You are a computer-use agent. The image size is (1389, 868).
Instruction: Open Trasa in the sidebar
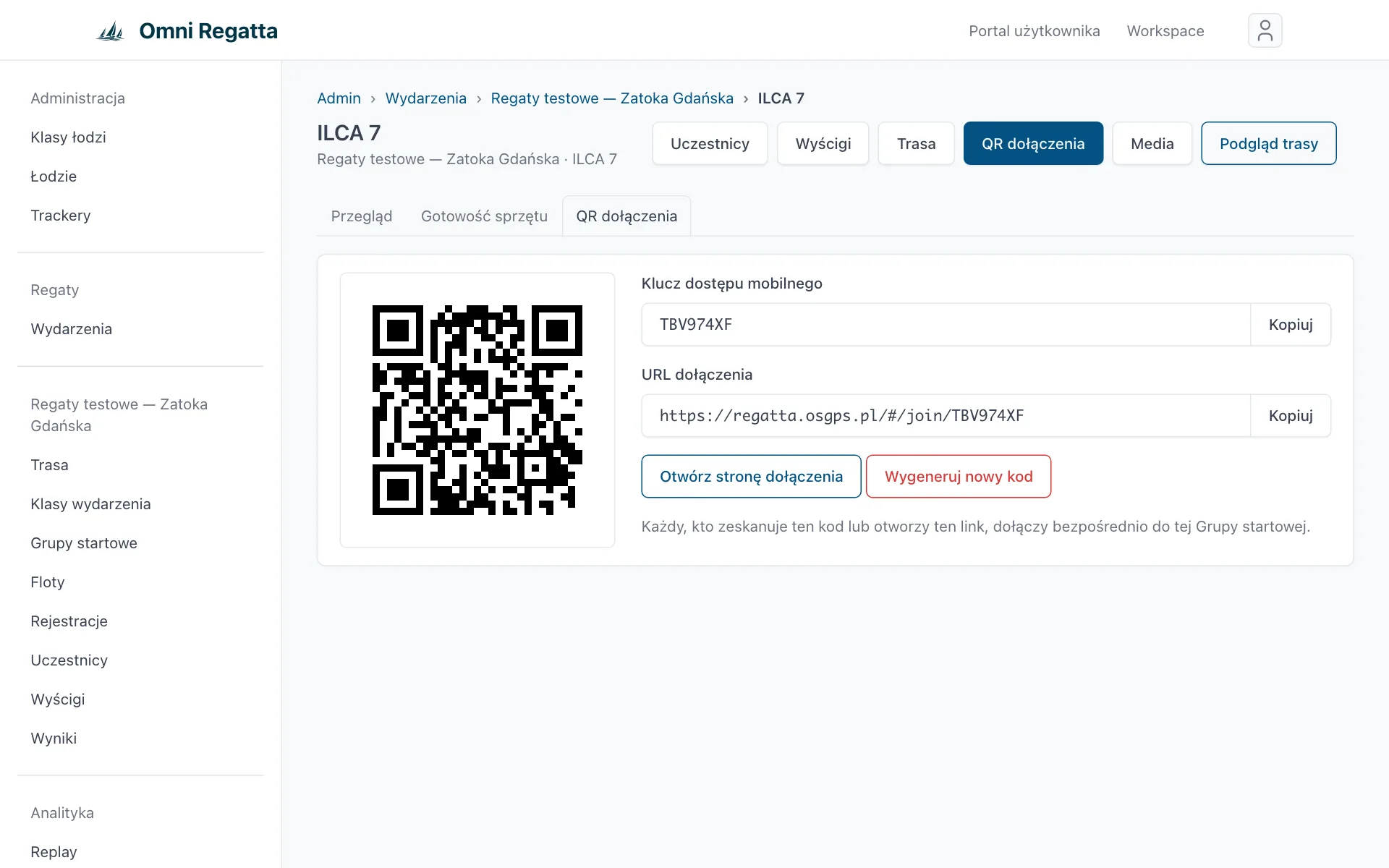click(49, 465)
